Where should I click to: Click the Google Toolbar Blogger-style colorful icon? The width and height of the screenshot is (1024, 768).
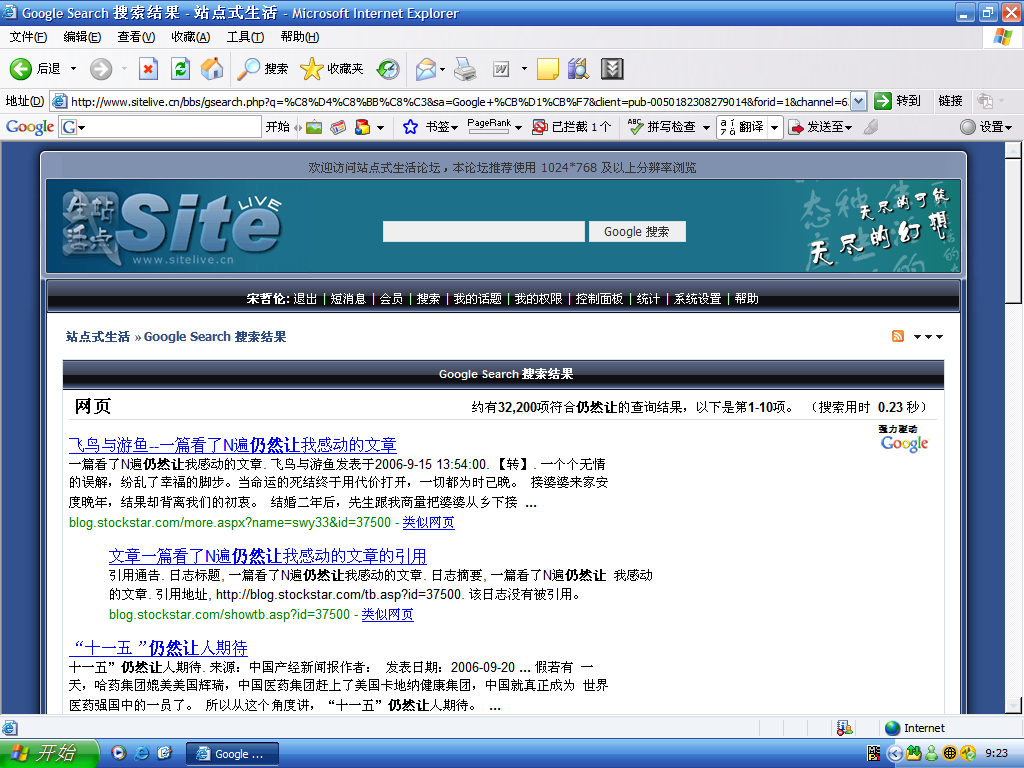point(362,127)
